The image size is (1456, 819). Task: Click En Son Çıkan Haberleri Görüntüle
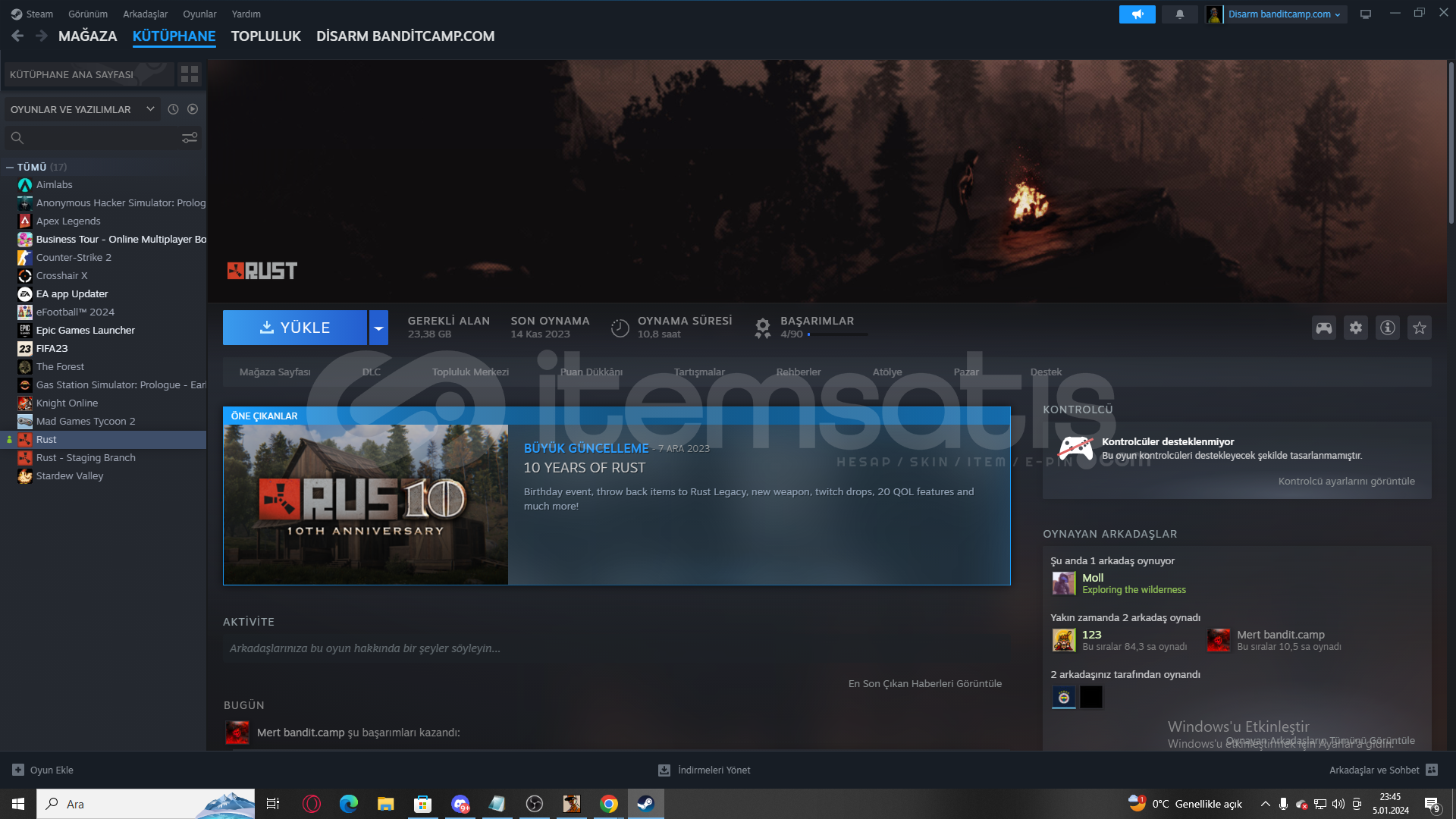click(x=925, y=684)
